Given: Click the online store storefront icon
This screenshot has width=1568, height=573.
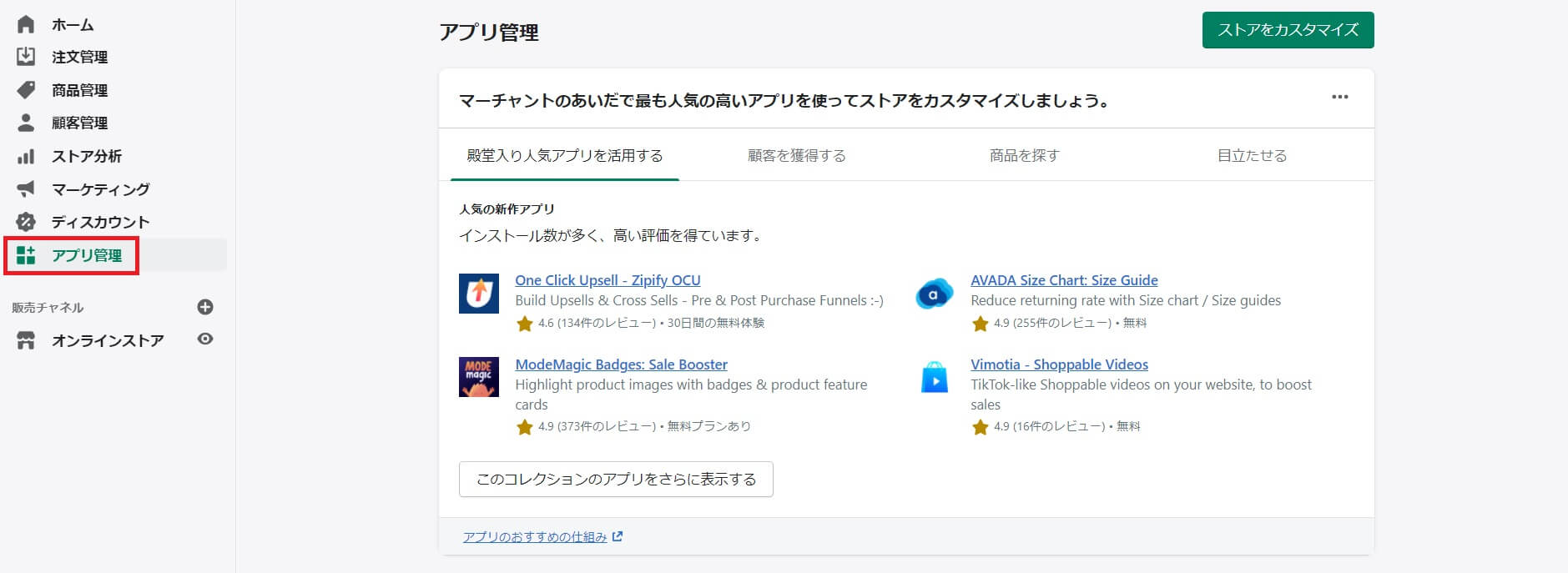Looking at the screenshot, I should 26,340.
